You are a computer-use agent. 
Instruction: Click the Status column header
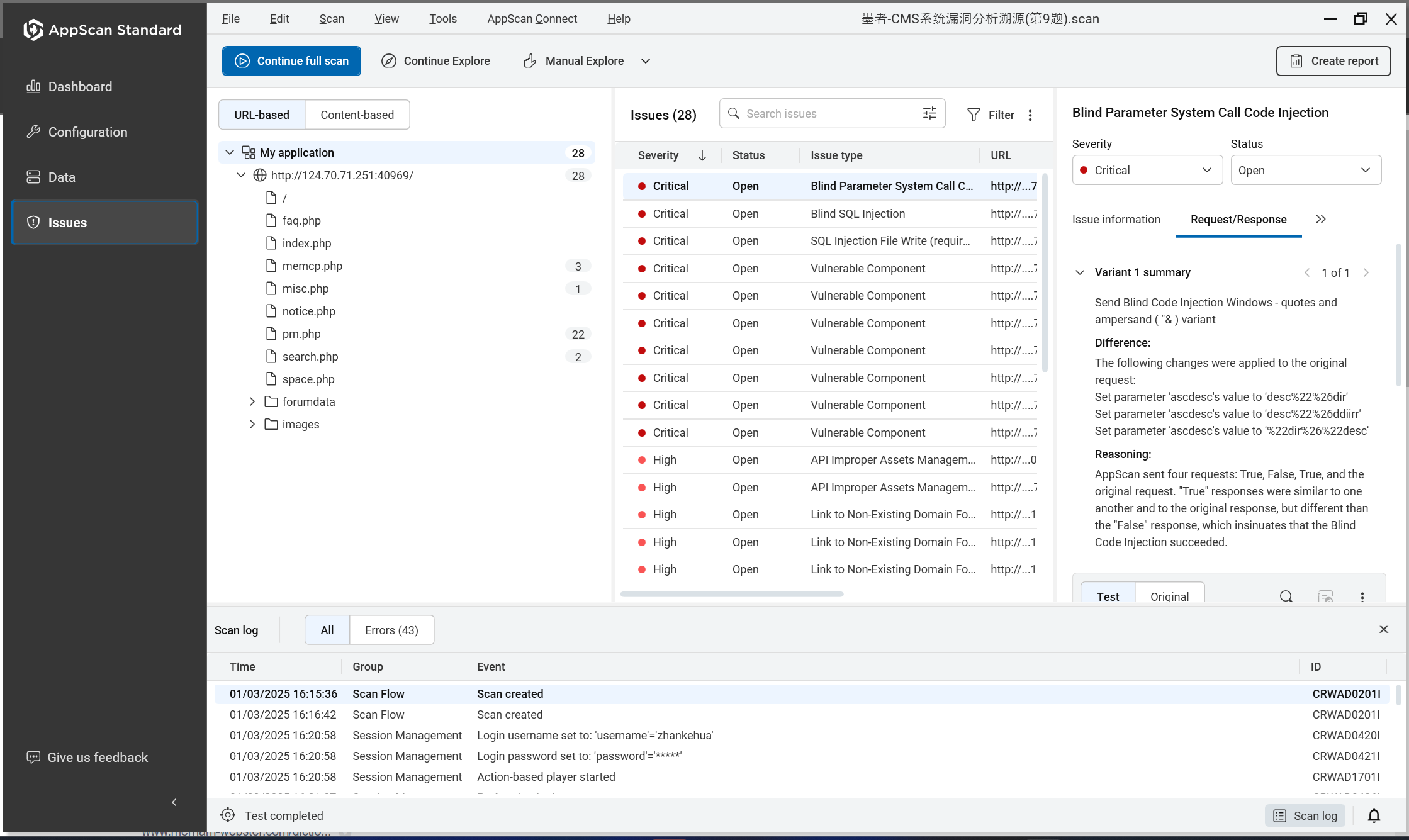(x=748, y=155)
